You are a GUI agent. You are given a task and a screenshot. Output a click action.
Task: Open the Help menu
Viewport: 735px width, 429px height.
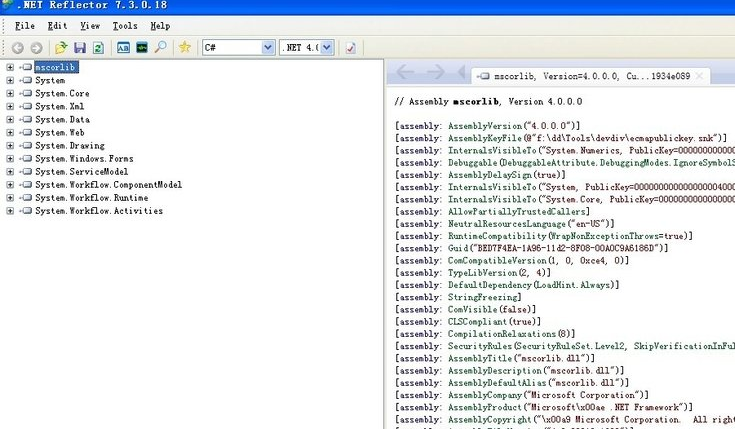(160, 26)
